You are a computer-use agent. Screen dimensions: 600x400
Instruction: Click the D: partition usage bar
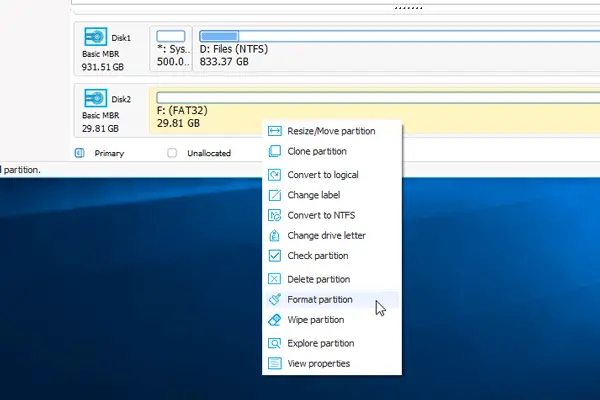pyautogui.click(x=399, y=36)
